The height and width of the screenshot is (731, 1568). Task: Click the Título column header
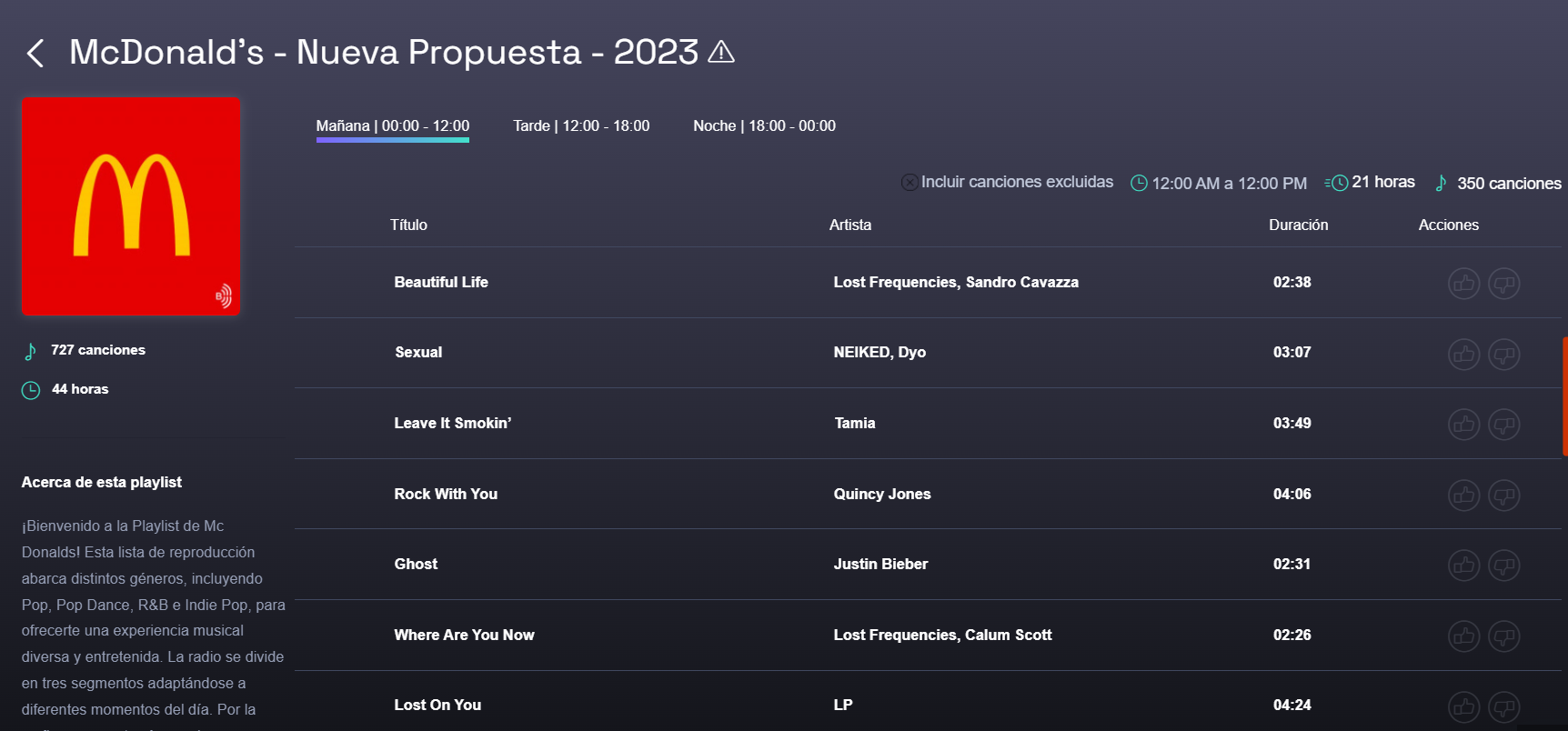tap(408, 225)
